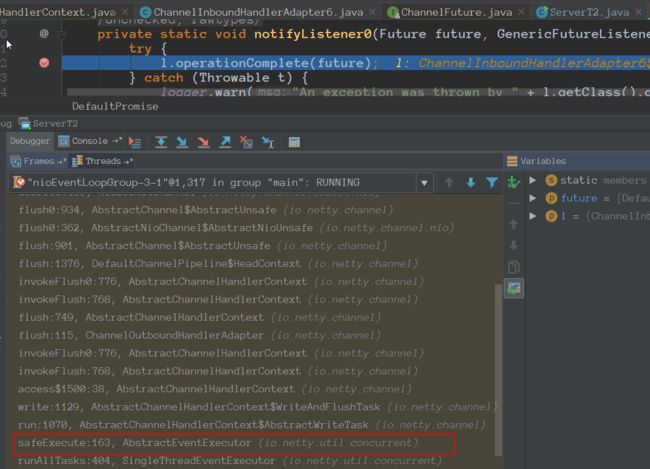Toggle the breakpoint on operationComplete line
This screenshot has height=469, width=650.
[44, 63]
